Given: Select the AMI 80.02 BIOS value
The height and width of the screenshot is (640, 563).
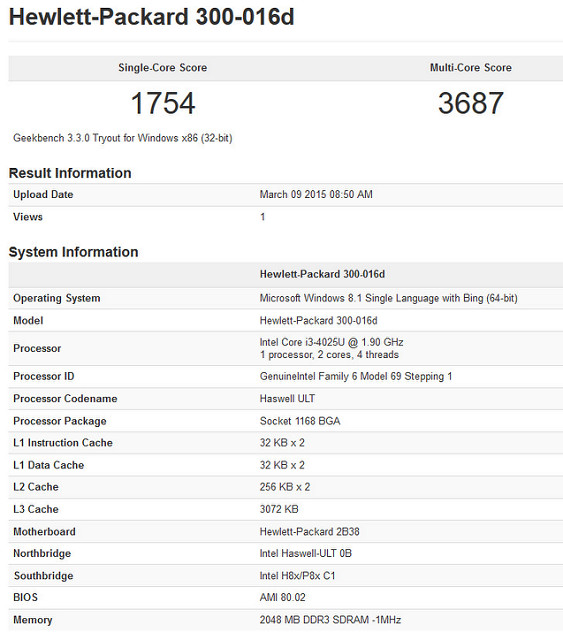Looking at the screenshot, I should coord(283,598).
